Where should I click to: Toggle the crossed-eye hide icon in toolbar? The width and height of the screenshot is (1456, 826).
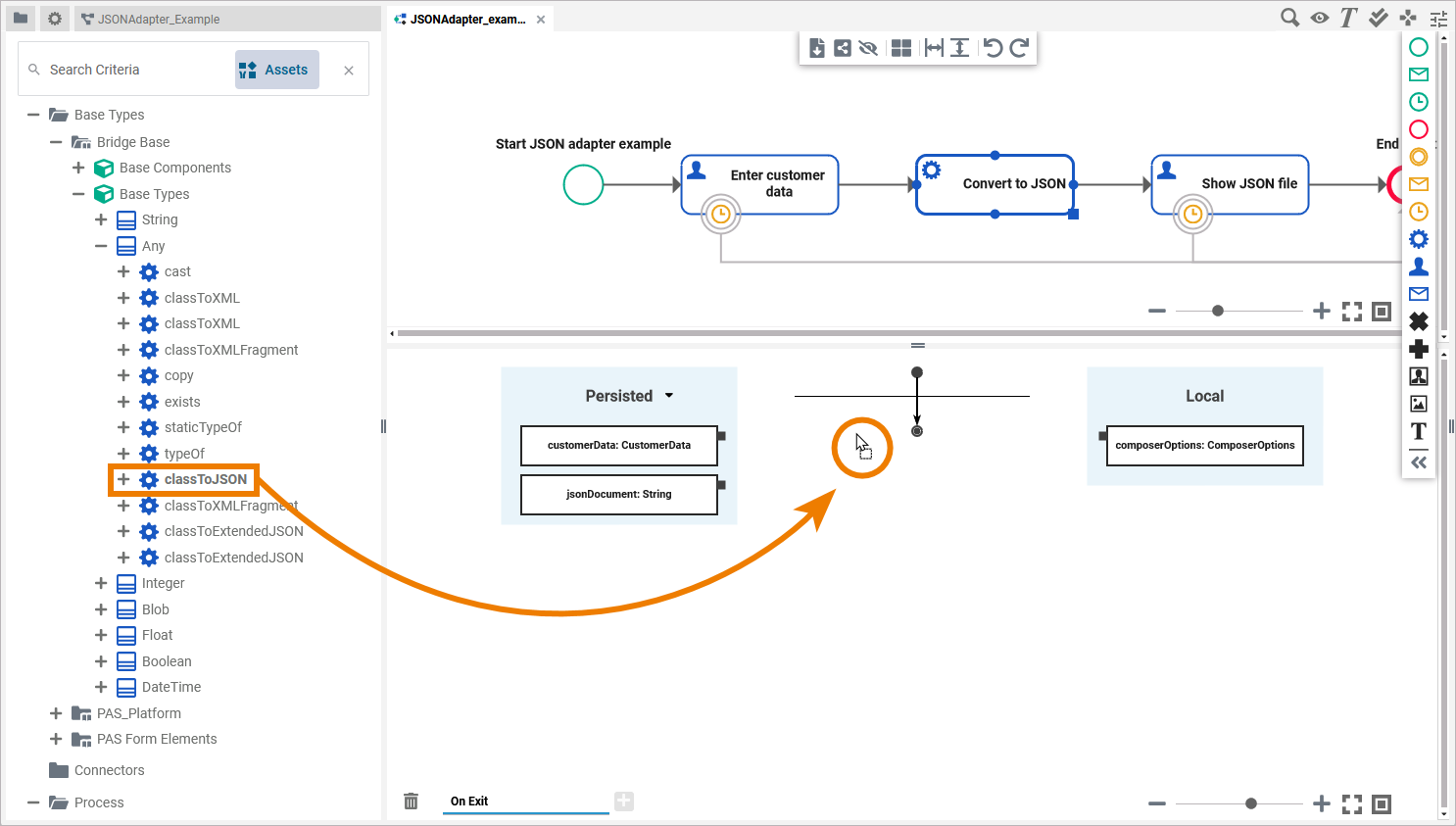click(x=868, y=48)
